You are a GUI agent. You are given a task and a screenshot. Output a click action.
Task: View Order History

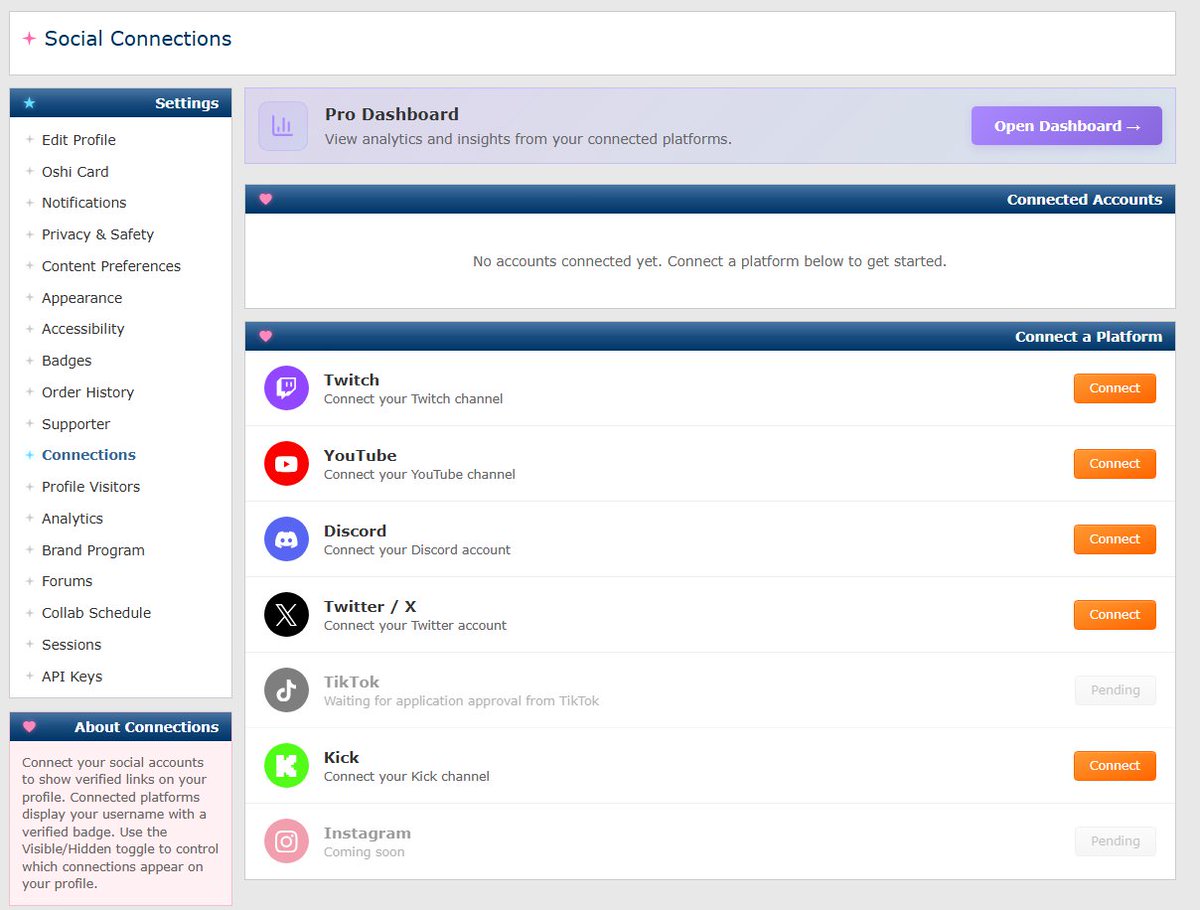(88, 393)
